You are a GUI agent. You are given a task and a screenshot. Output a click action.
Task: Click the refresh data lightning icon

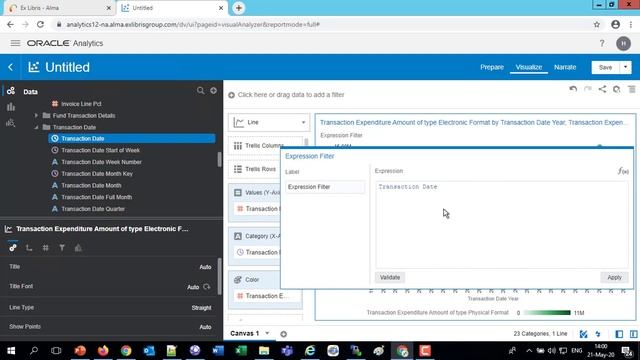(598, 334)
